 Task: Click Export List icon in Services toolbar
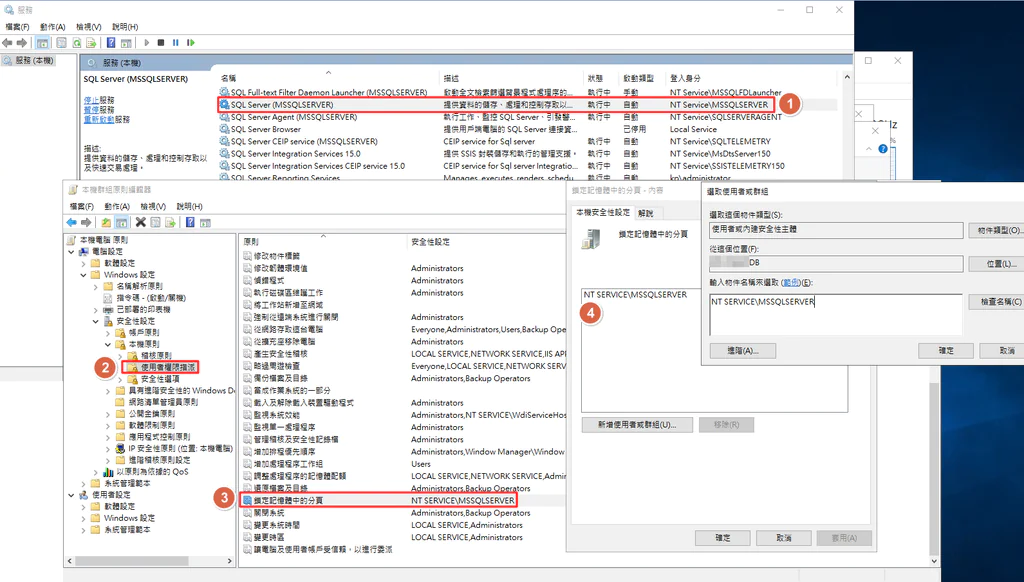91,42
